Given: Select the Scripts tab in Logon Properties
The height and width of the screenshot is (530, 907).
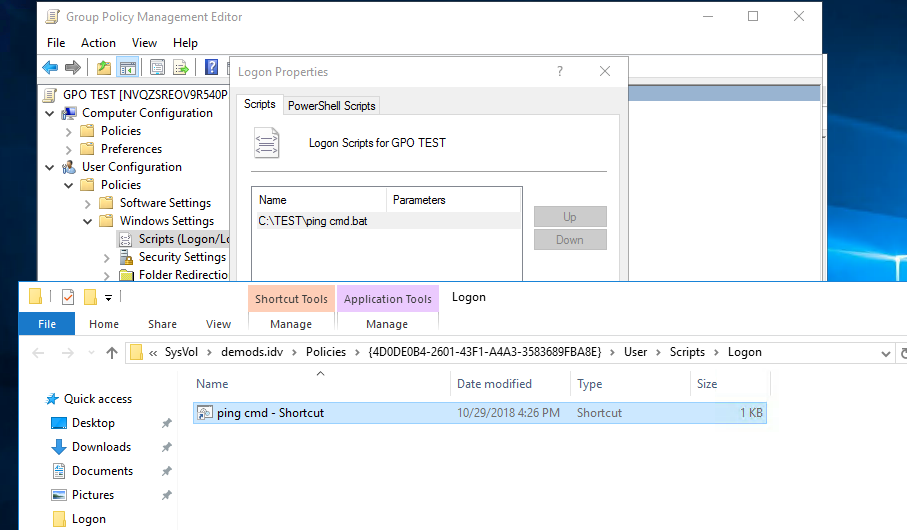Looking at the screenshot, I should 260,104.
